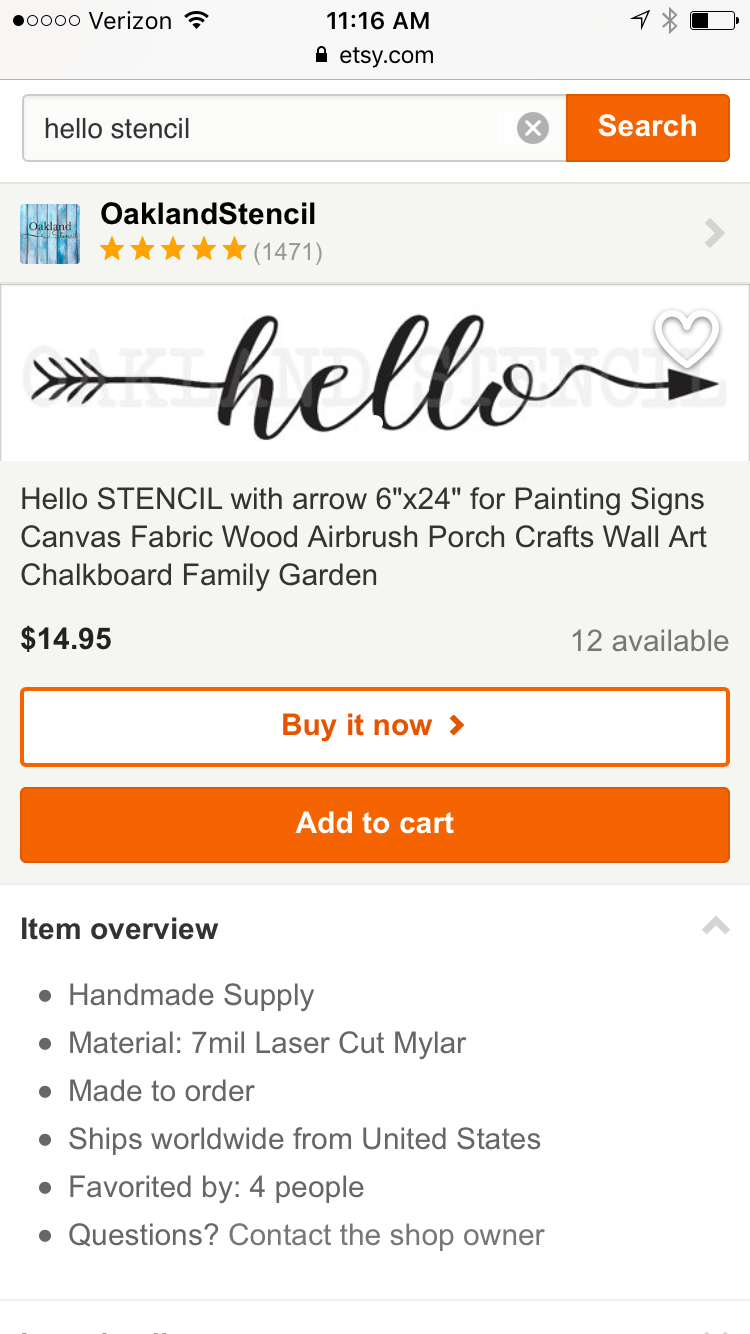This screenshot has height=1334, width=750.
Task: Tap the location services arrow icon
Action: (640, 20)
